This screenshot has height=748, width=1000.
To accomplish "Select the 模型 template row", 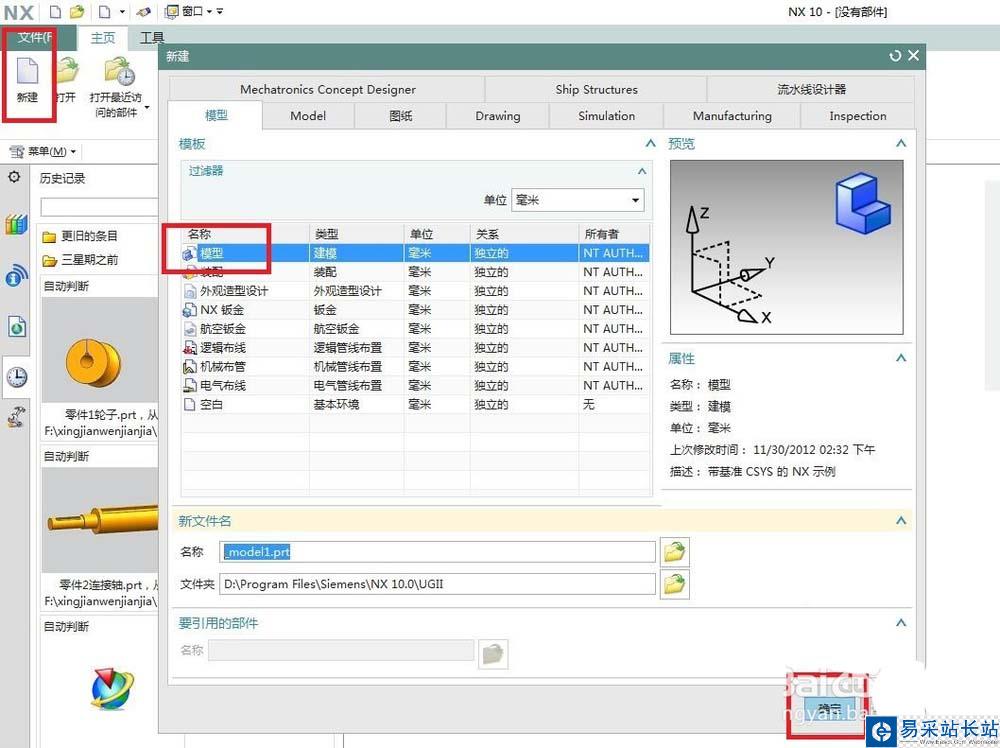I will pos(415,253).
